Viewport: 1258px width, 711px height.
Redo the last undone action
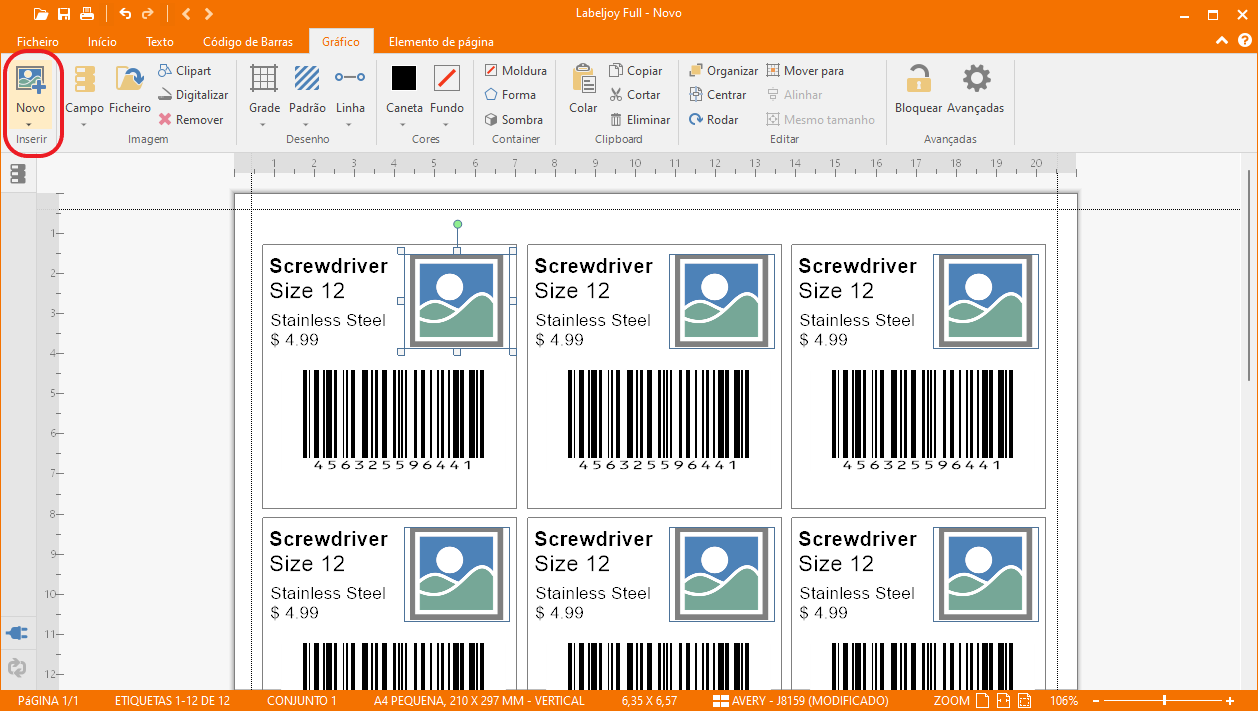coord(148,14)
